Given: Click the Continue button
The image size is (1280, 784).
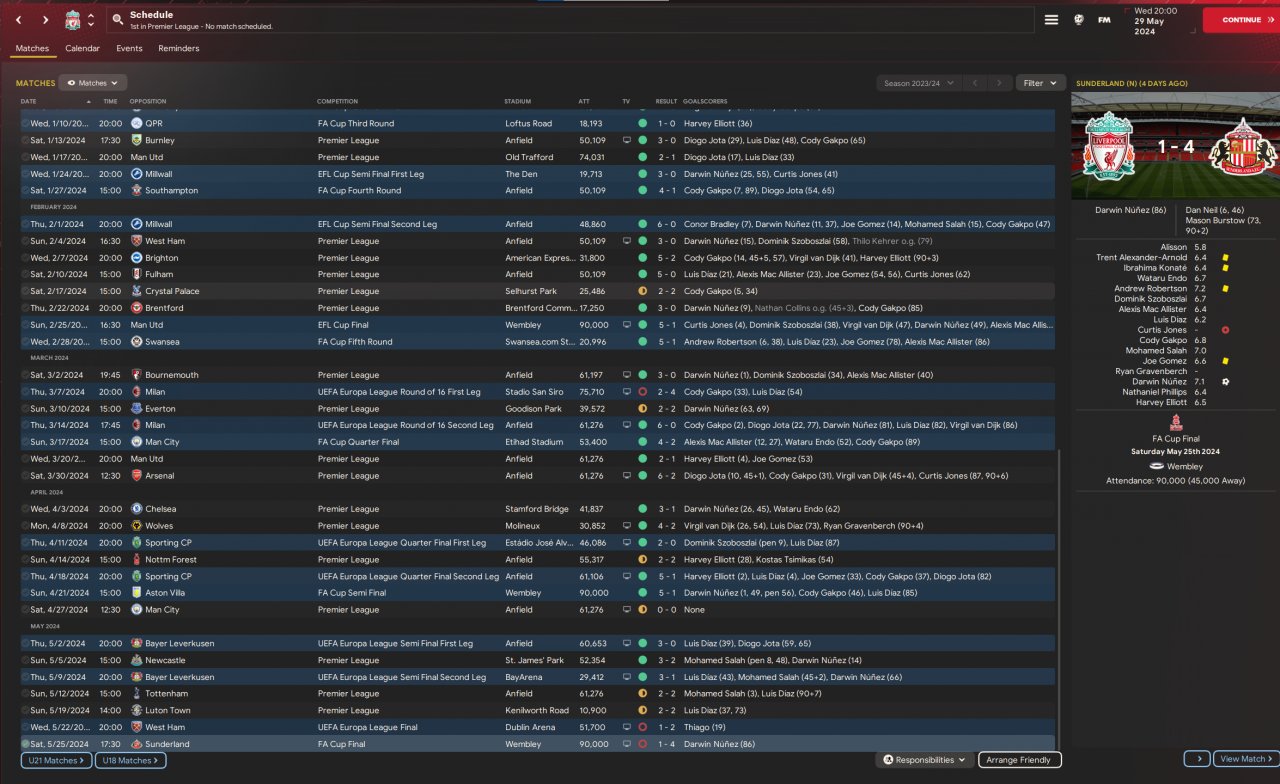Looking at the screenshot, I should pos(1241,20).
